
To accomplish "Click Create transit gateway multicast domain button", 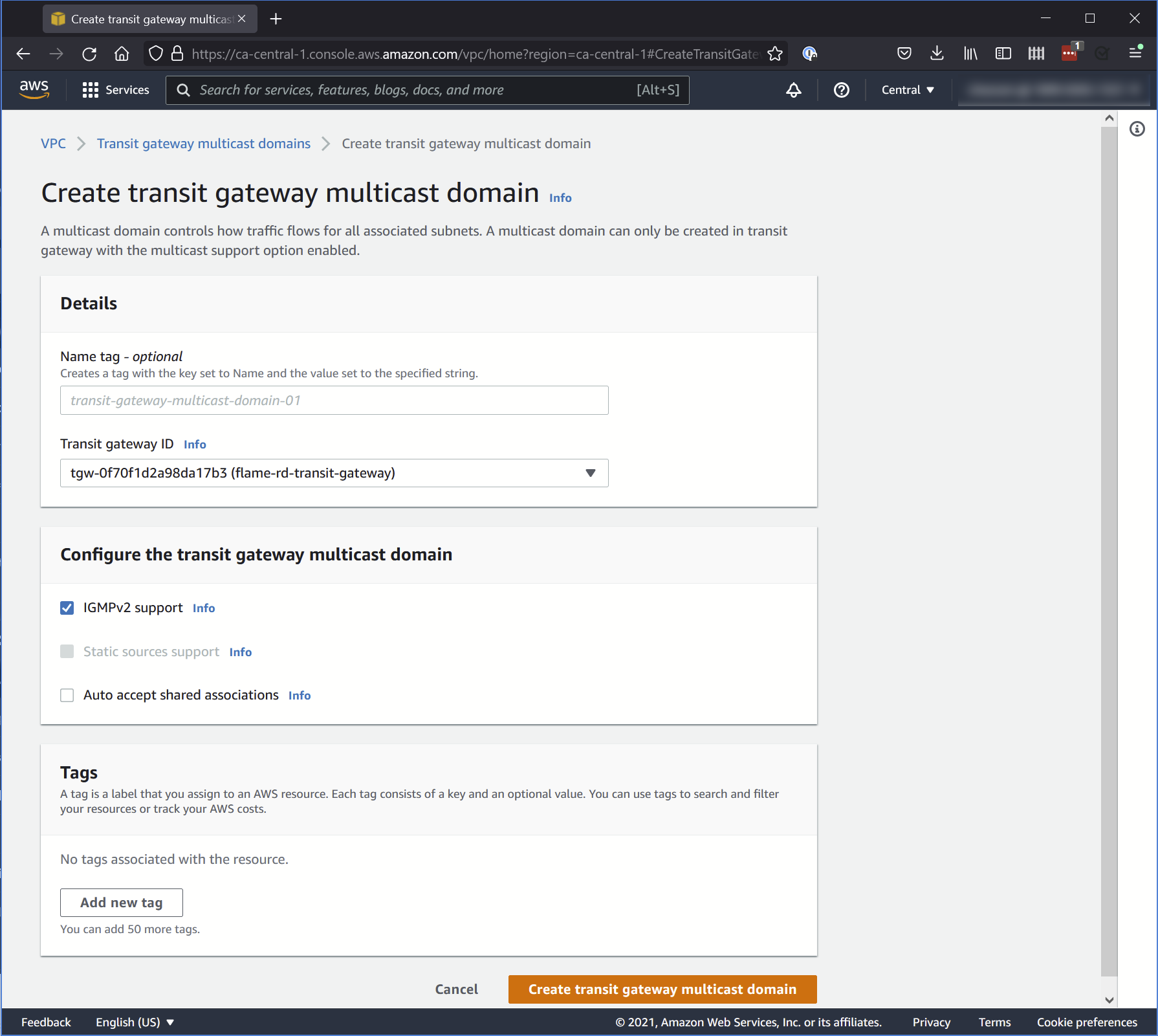I will 662,989.
